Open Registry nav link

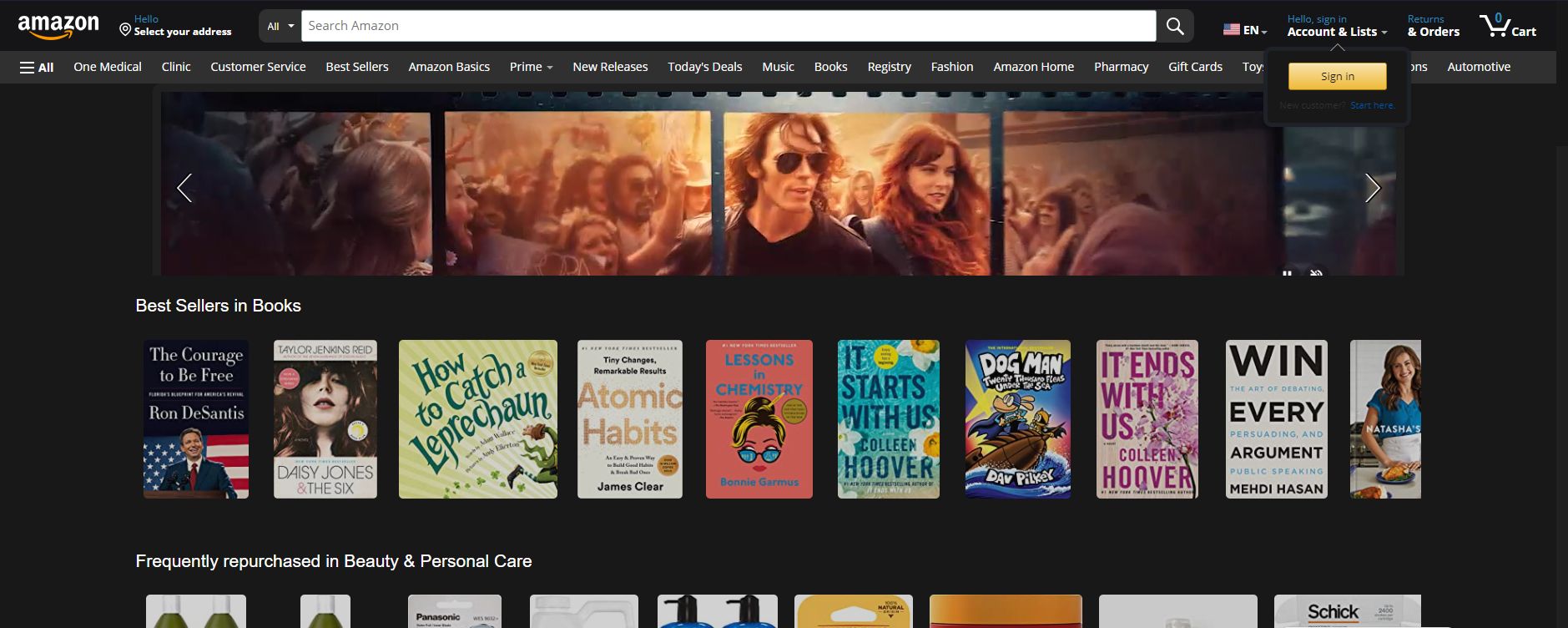[889, 67]
